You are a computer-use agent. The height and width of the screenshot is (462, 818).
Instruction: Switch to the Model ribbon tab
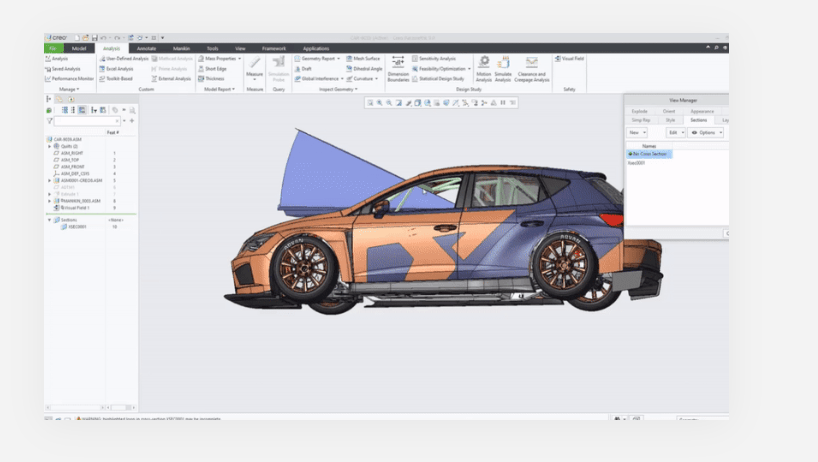pyautogui.click(x=79, y=48)
